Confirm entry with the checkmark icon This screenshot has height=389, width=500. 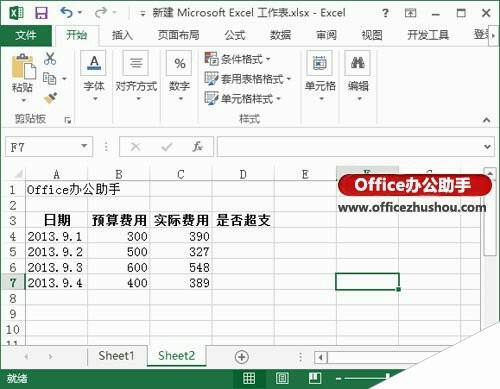[x=167, y=147]
